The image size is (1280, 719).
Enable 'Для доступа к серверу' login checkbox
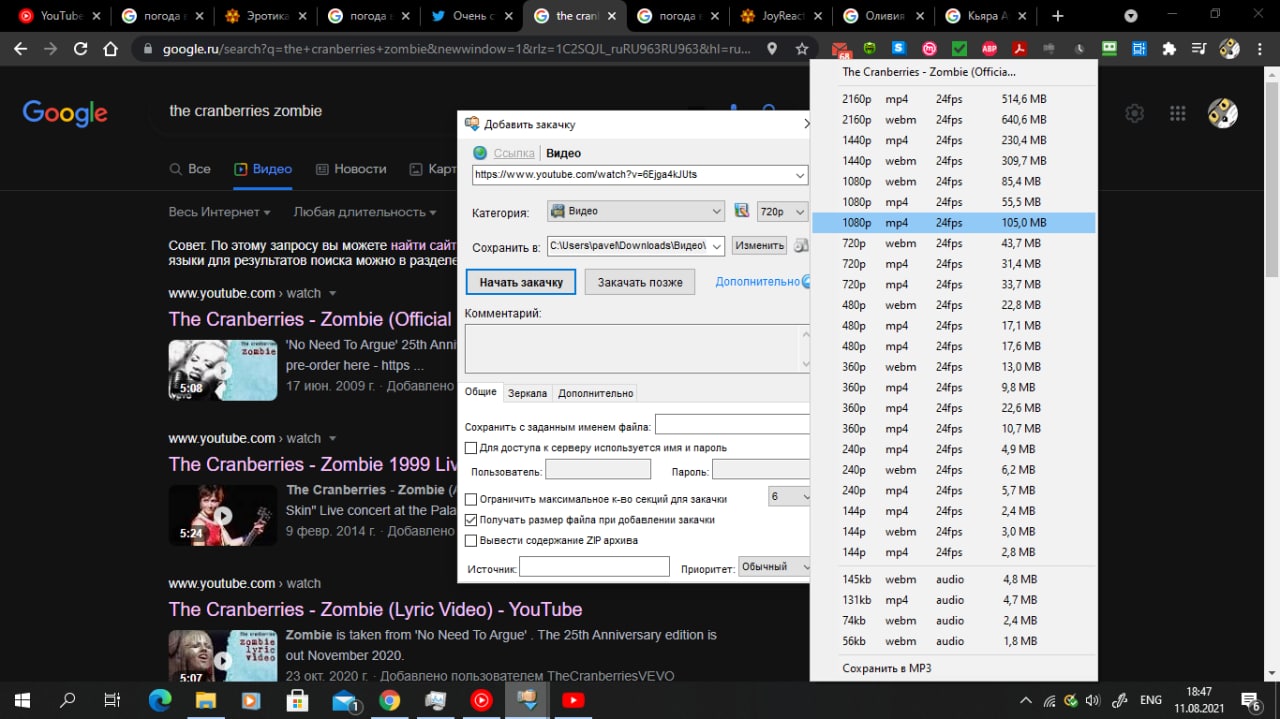[471, 448]
